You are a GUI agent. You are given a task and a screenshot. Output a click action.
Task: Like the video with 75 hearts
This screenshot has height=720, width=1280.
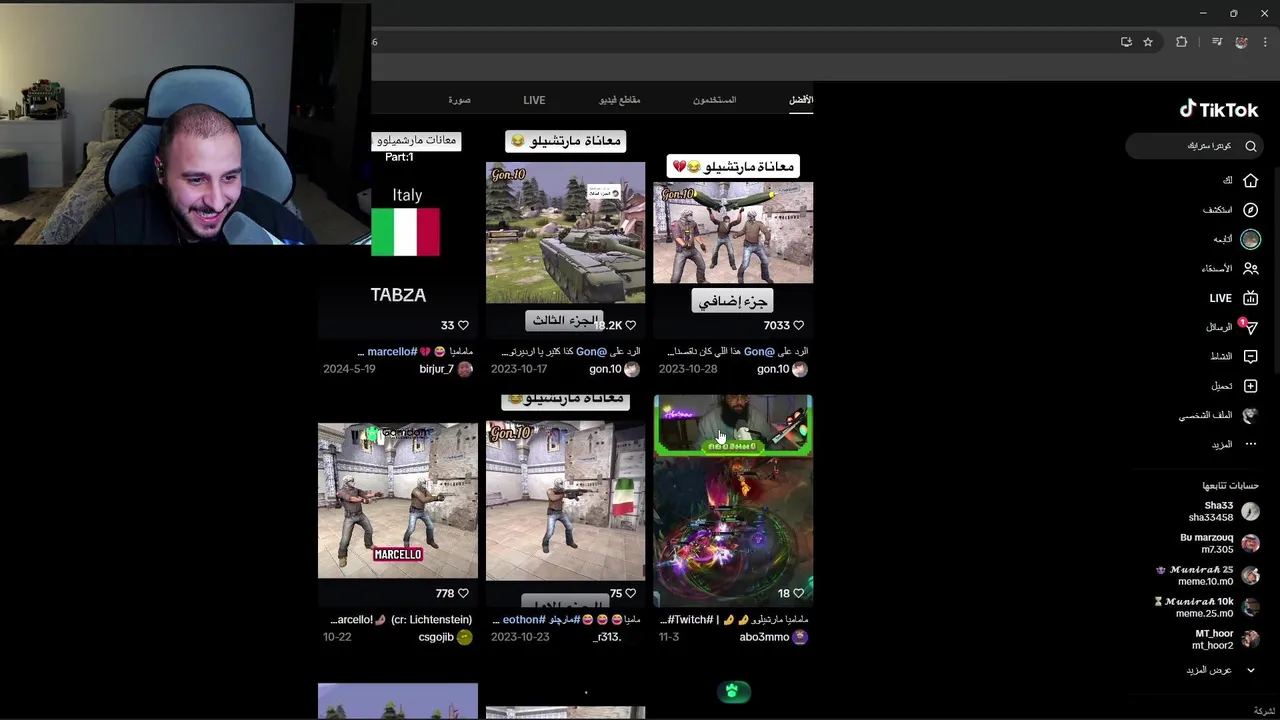(631, 593)
